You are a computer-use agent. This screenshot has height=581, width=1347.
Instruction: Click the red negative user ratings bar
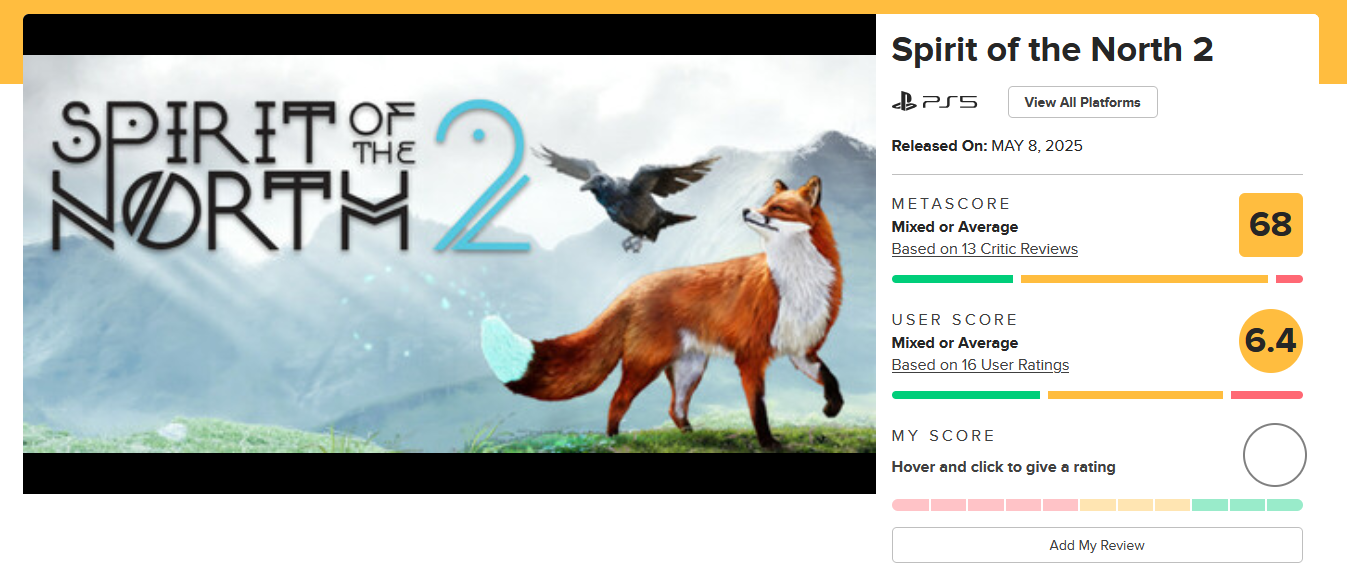pyautogui.click(x=1267, y=395)
